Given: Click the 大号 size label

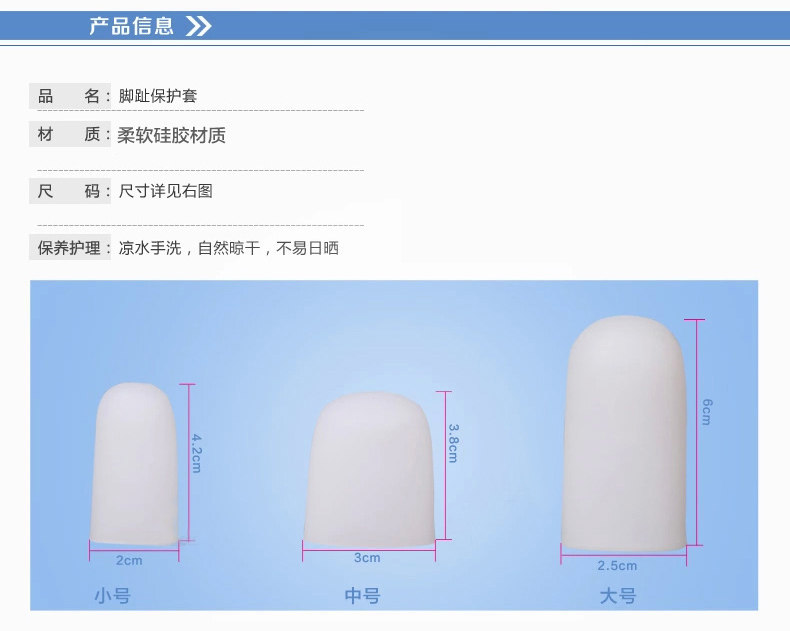Looking at the screenshot, I should pyautogui.click(x=618, y=596).
